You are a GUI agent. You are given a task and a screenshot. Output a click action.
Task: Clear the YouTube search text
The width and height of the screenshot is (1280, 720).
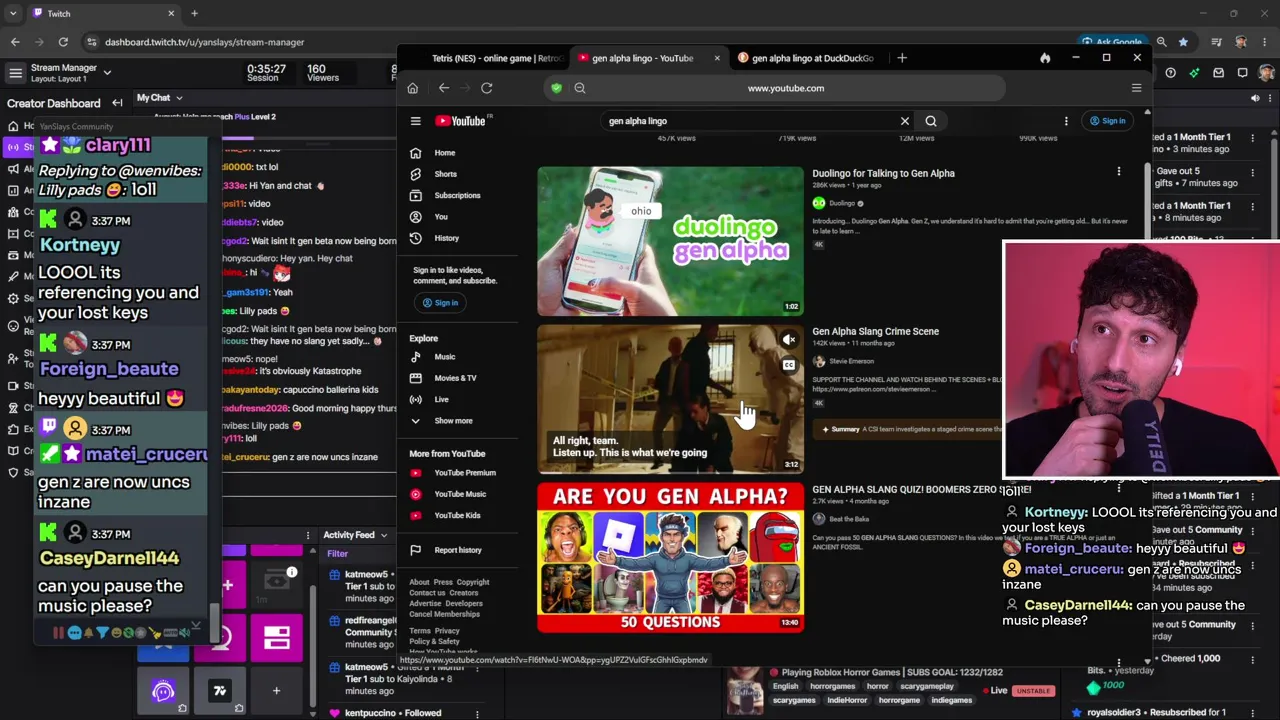pos(905,121)
